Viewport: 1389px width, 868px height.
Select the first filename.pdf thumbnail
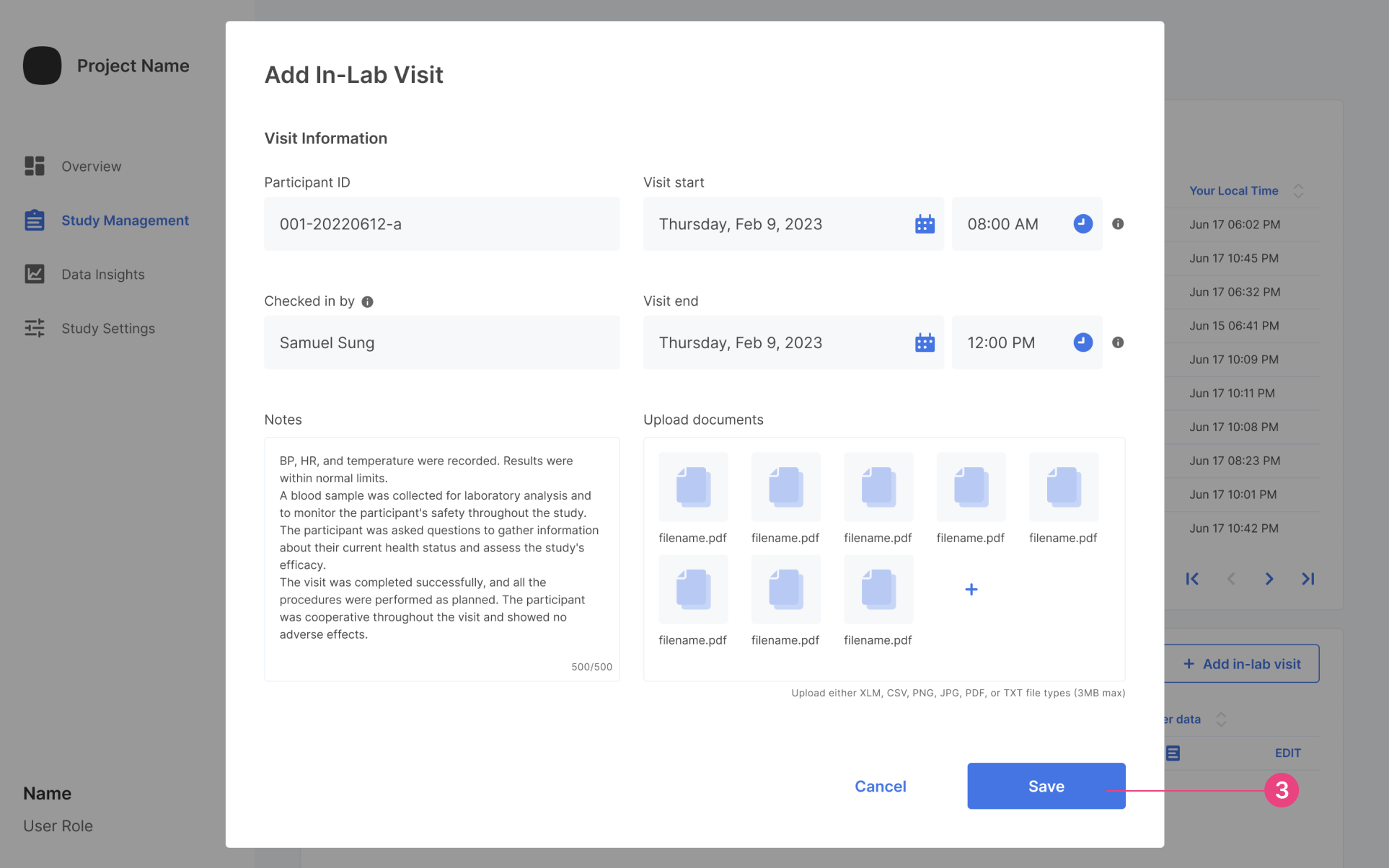click(692, 487)
